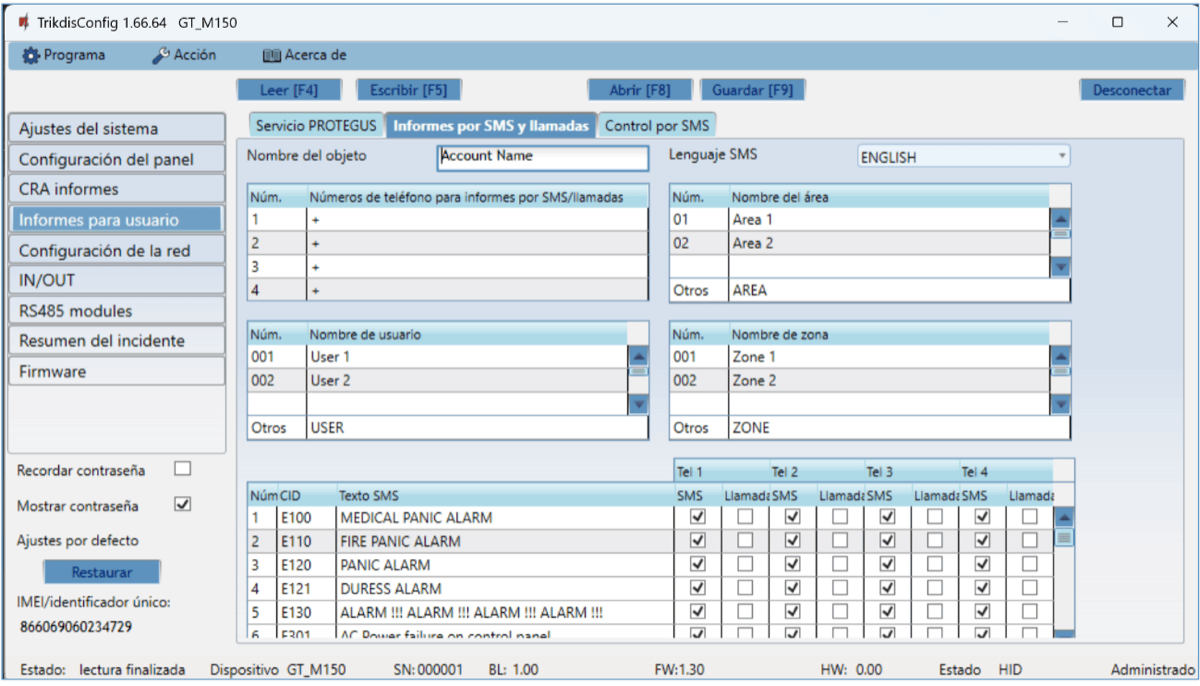Open the Informes para usuario section

tap(115, 220)
